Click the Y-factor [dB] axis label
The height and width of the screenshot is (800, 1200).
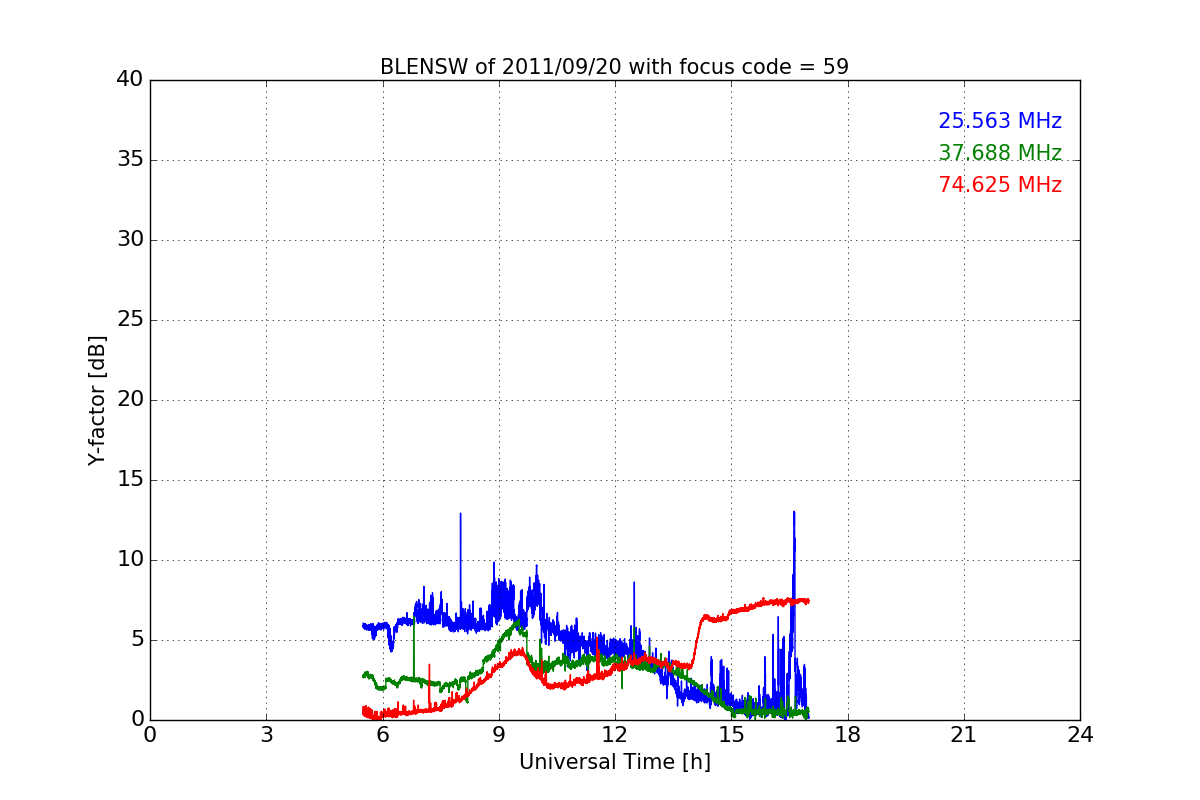click(96, 400)
